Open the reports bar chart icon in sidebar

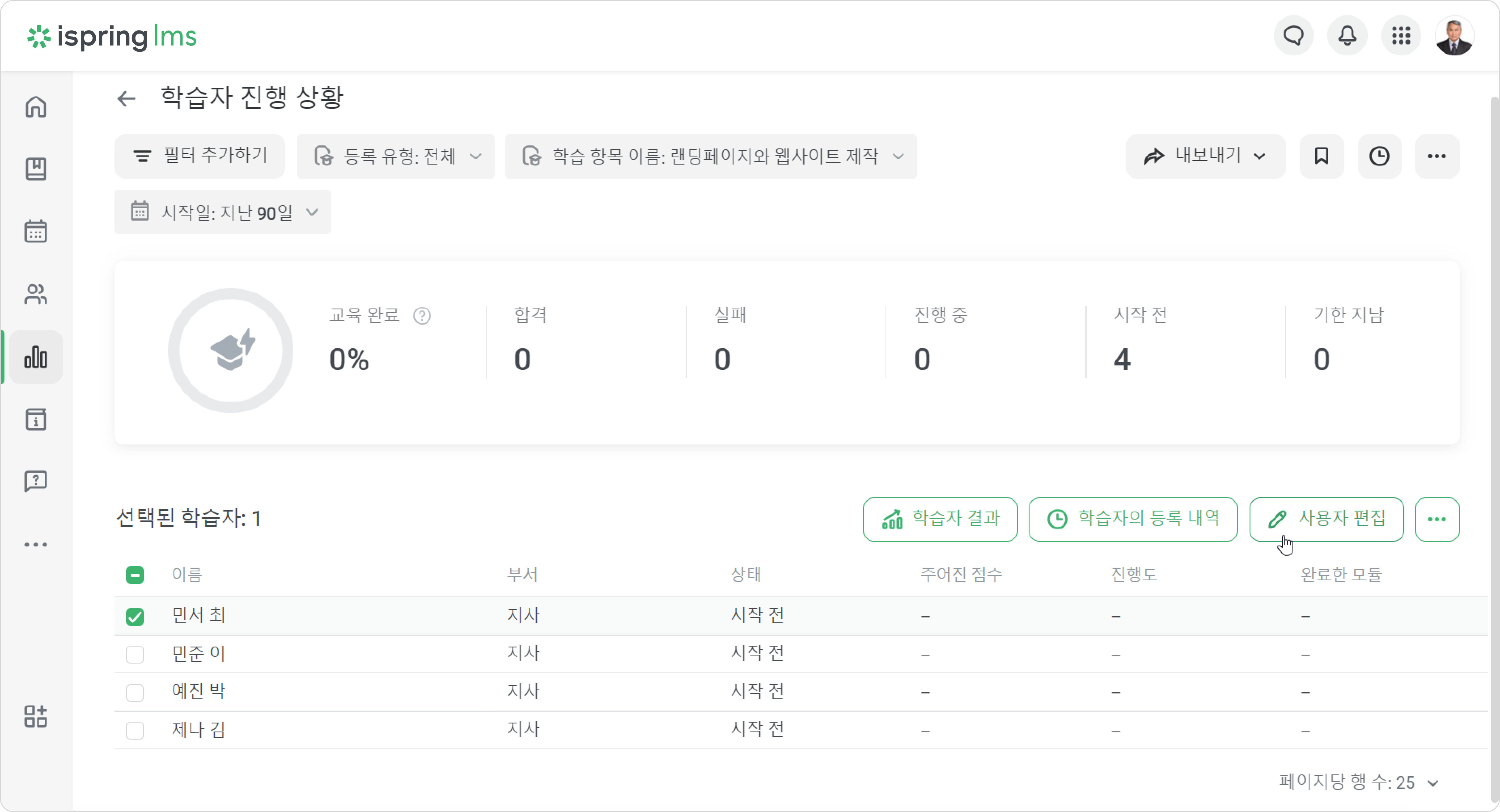pos(36,357)
